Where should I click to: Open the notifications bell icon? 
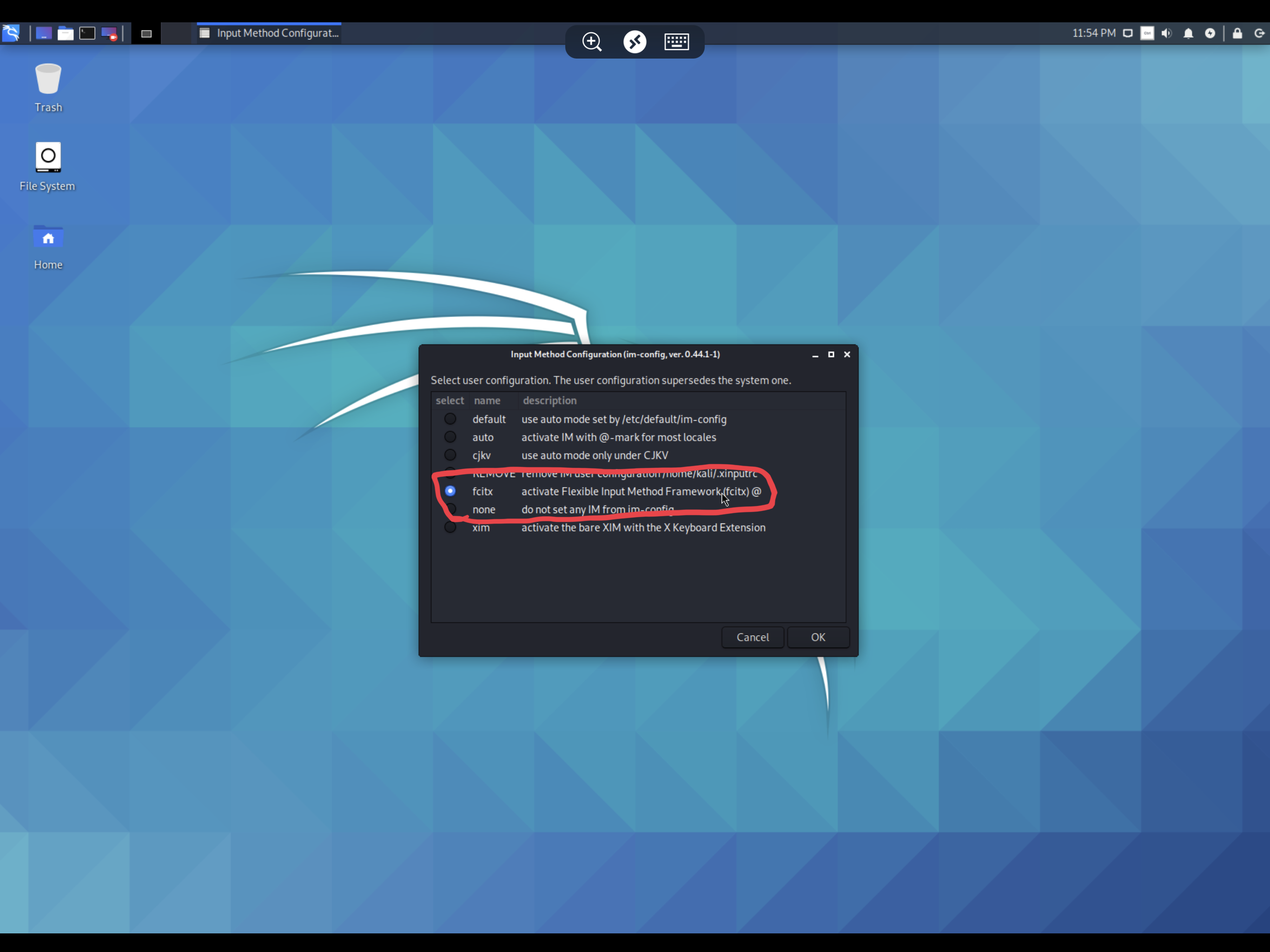click(1188, 33)
